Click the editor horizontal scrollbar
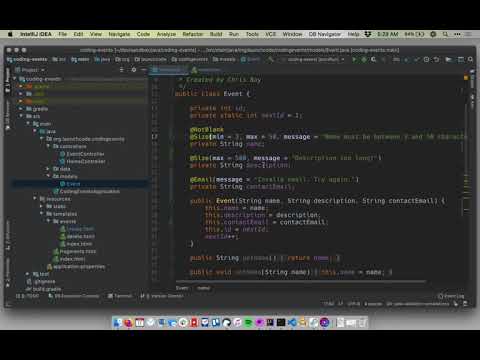This screenshot has height=360, width=480. tap(301, 282)
